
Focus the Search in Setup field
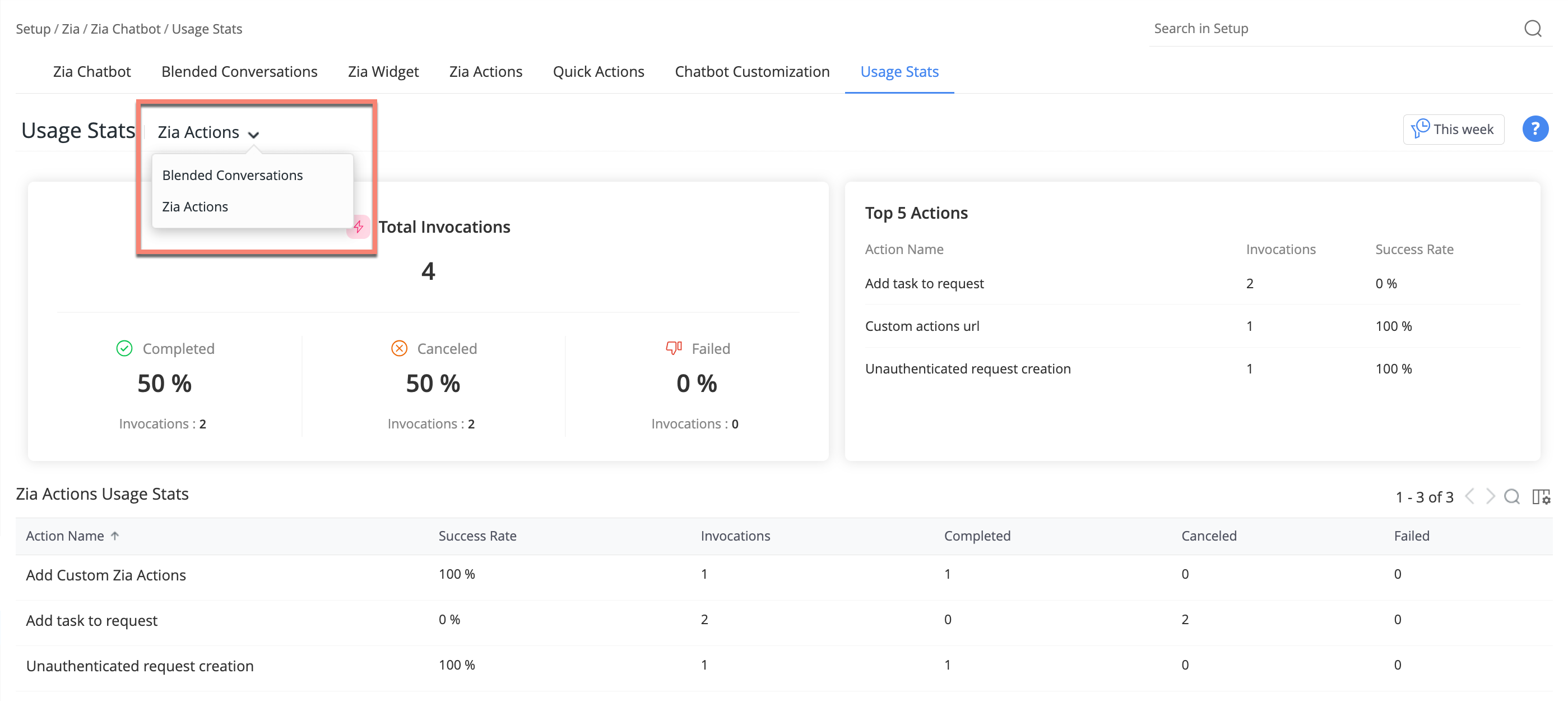(x=1333, y=29)
